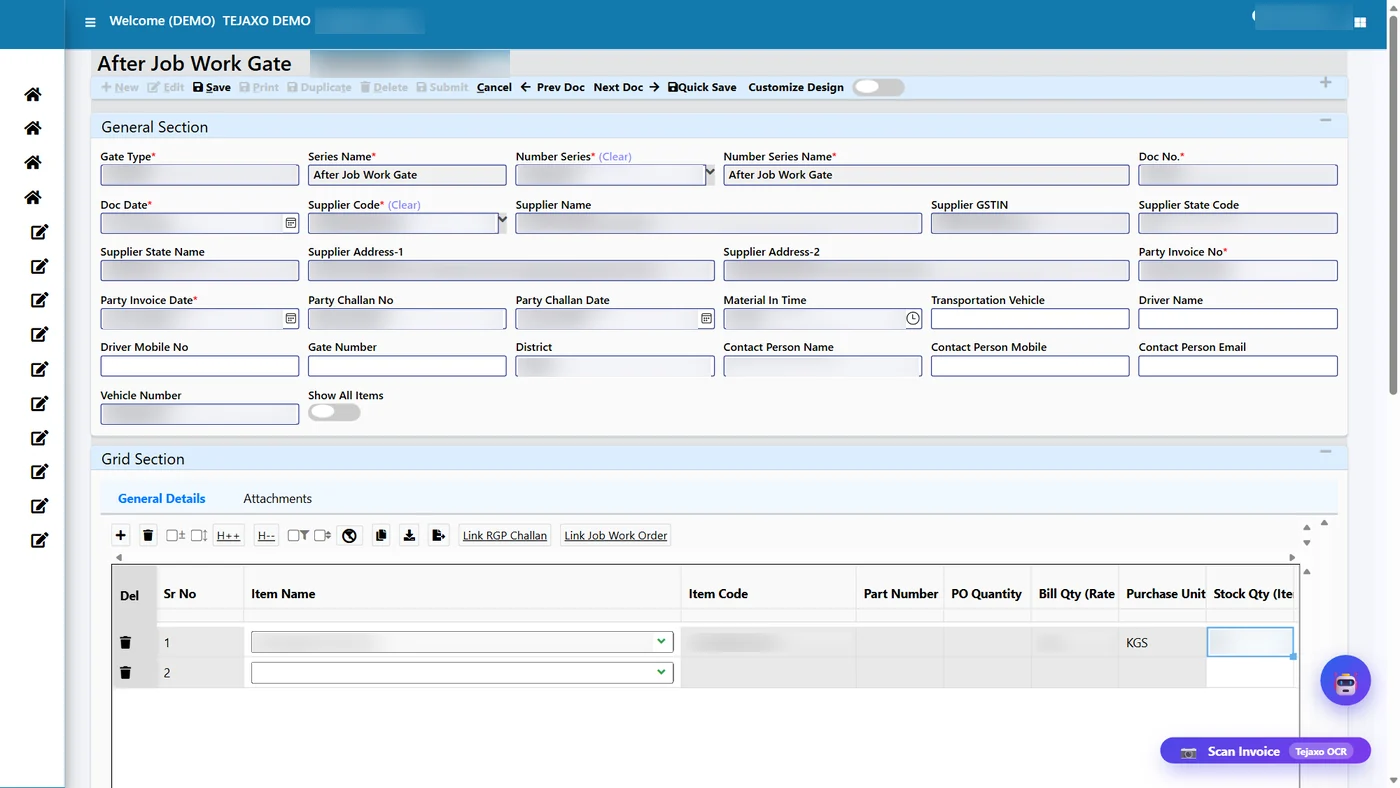Click the Stock Qty cell in row 1

[1250, 642]
